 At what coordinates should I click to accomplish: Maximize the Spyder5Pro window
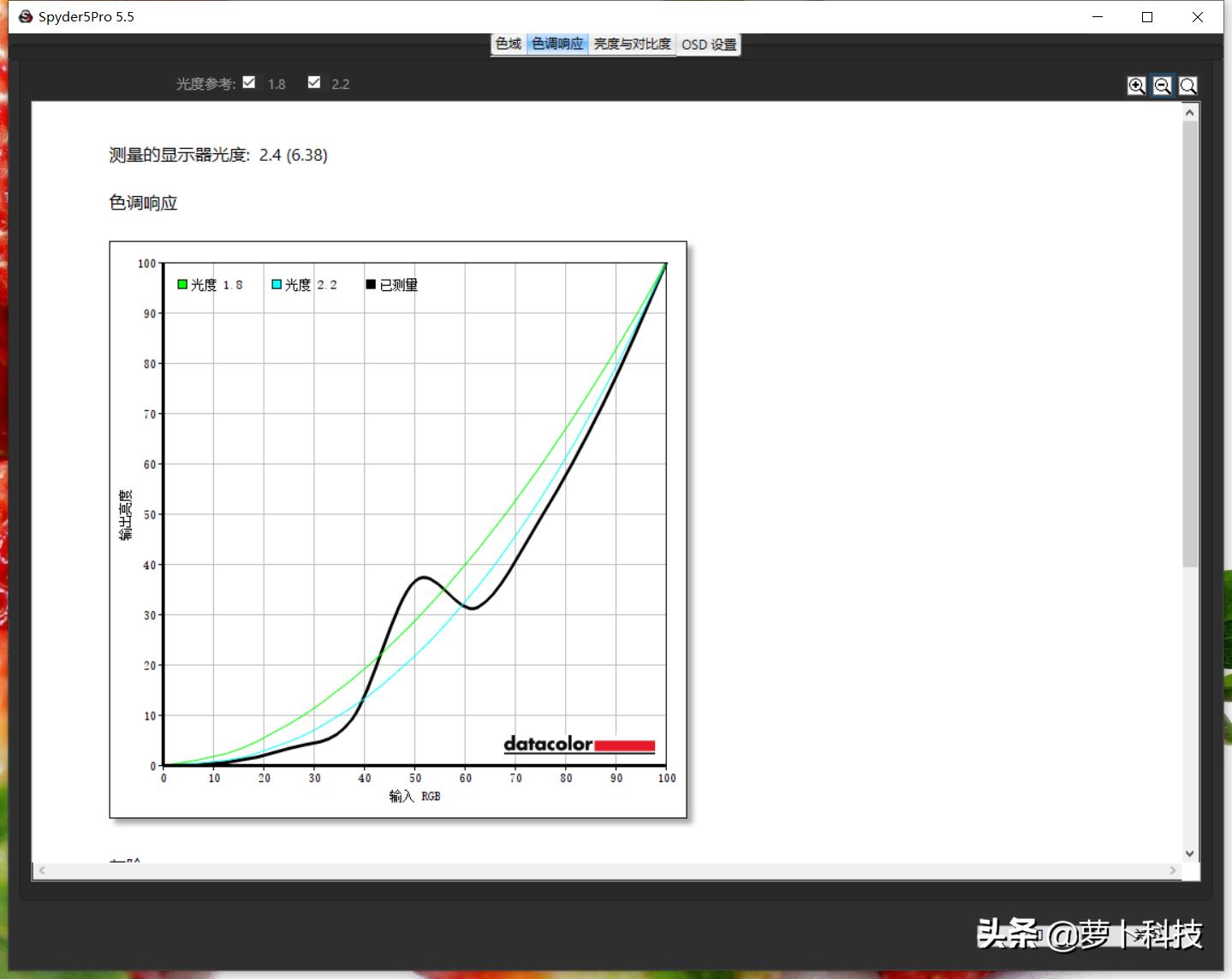pyautogui.click(x=1147, y=17)
